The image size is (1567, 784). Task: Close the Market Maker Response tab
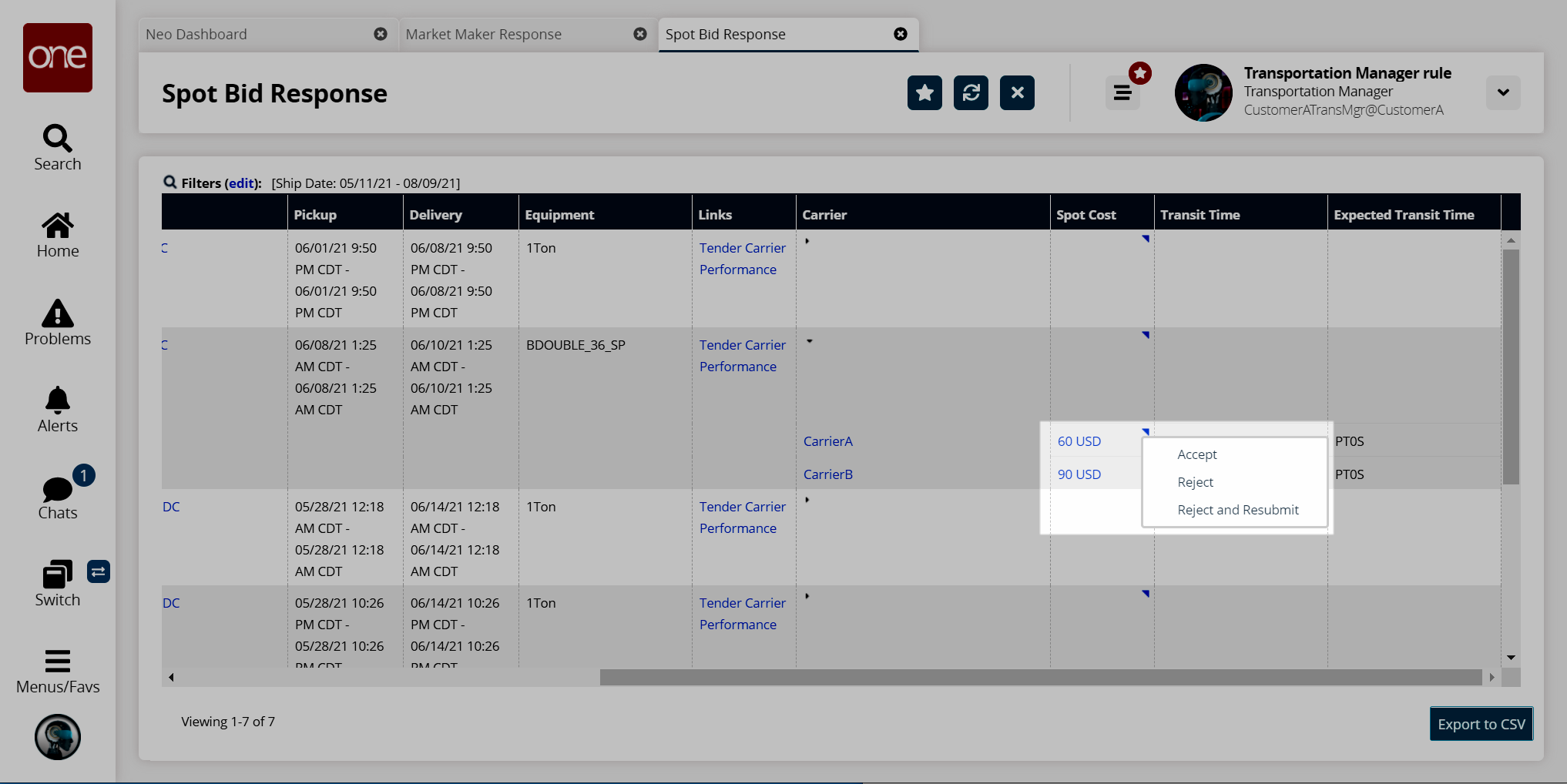point(640,34)
